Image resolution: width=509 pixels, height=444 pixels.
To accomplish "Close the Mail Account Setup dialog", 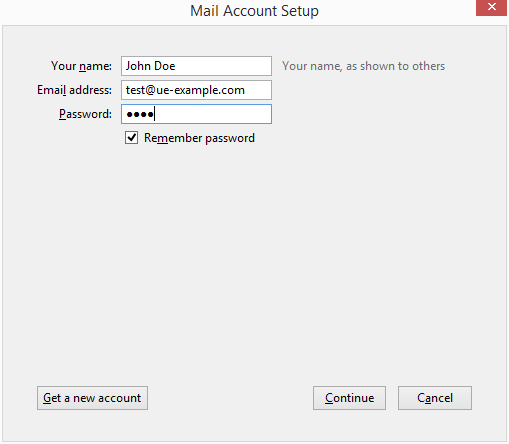I will point(492,7).
